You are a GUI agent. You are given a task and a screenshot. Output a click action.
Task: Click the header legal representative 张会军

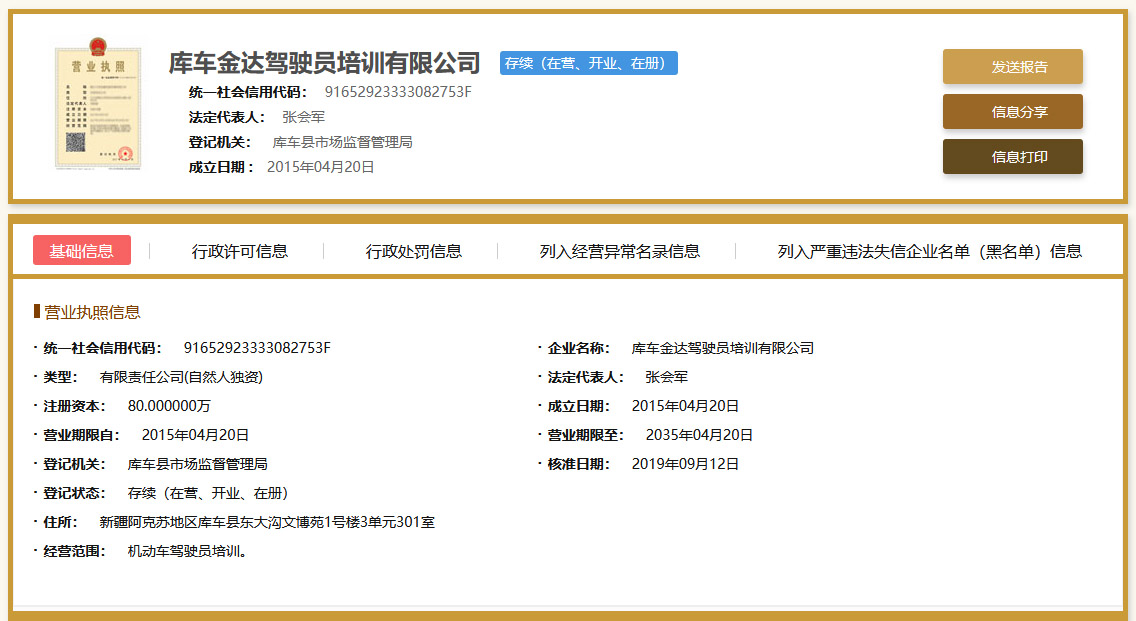pyautogui.click(x=304, y=117)
